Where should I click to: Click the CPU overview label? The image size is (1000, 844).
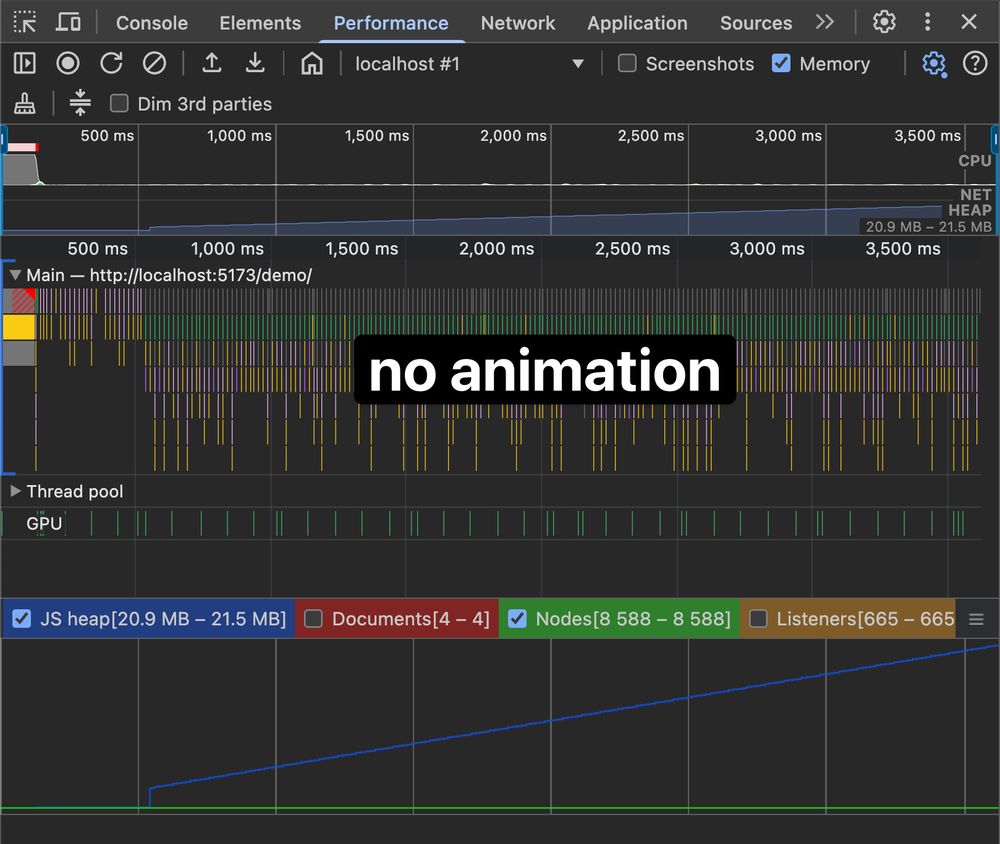[x=974, y=161]
